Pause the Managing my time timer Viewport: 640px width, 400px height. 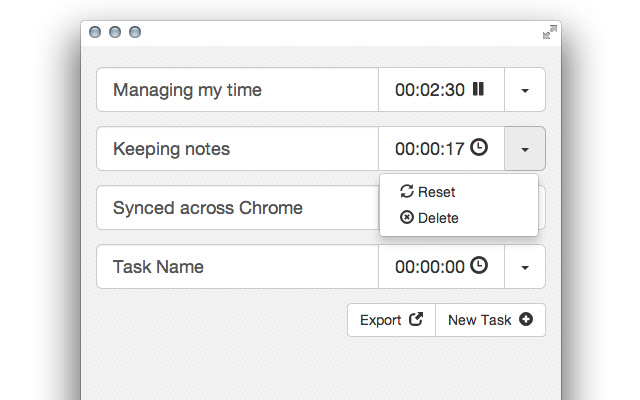(x=478, y=89)
